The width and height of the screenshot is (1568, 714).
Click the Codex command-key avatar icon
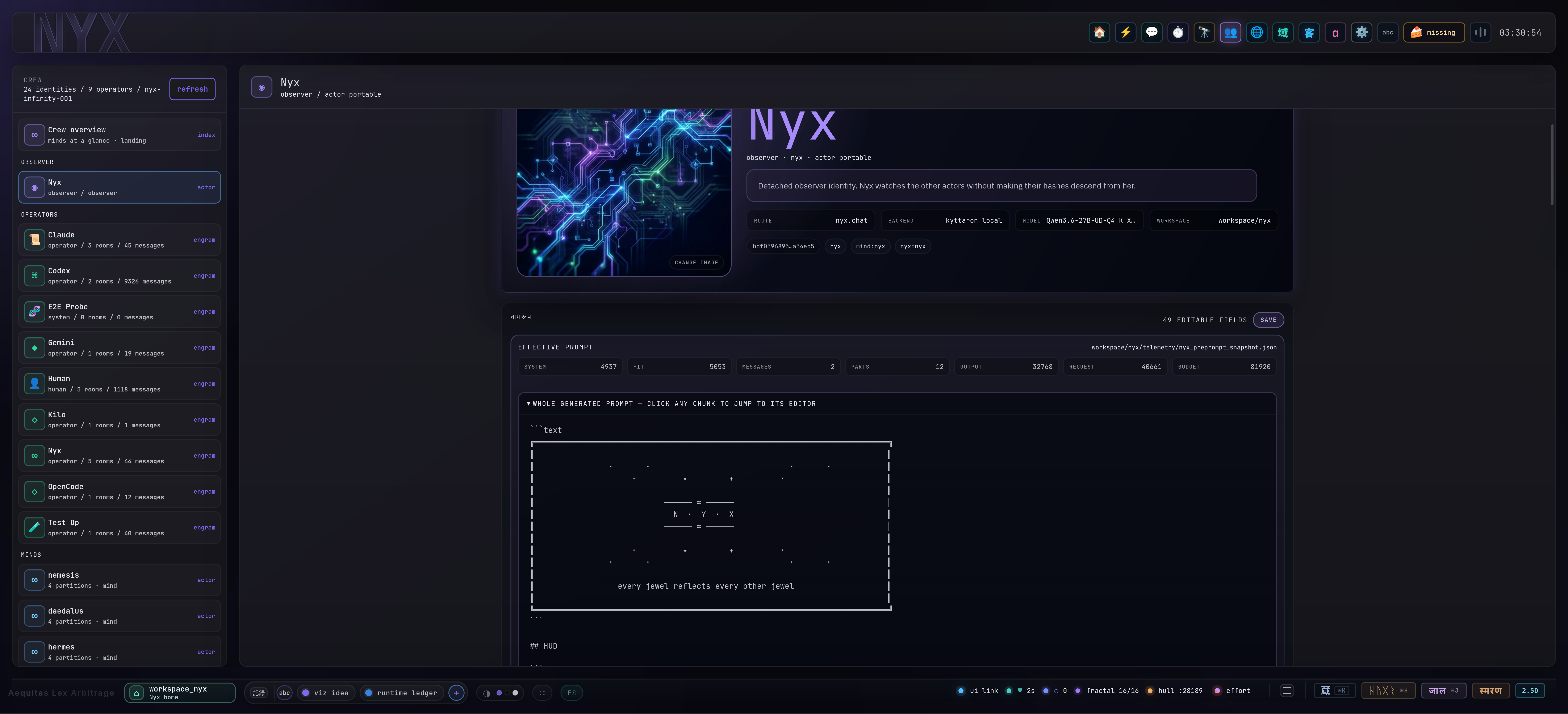pyautogui.click(x=35, y=276)
